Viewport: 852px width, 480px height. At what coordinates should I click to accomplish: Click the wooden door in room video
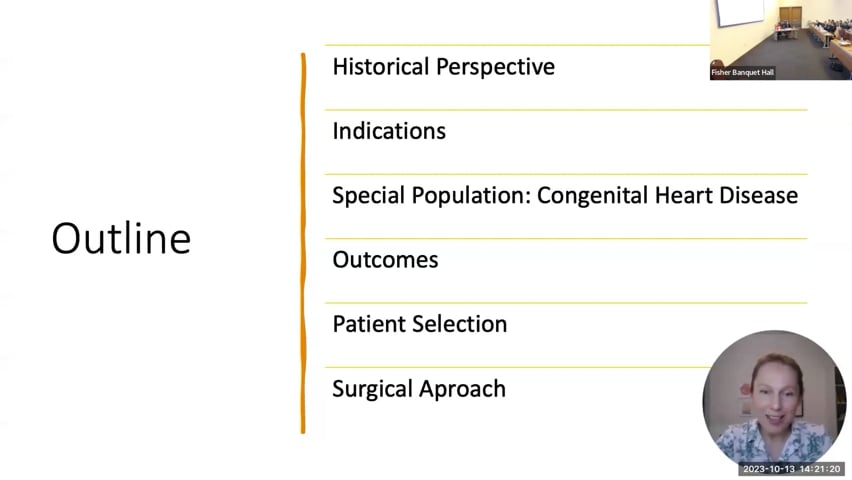pyautogui.click(x=791, y=18)
